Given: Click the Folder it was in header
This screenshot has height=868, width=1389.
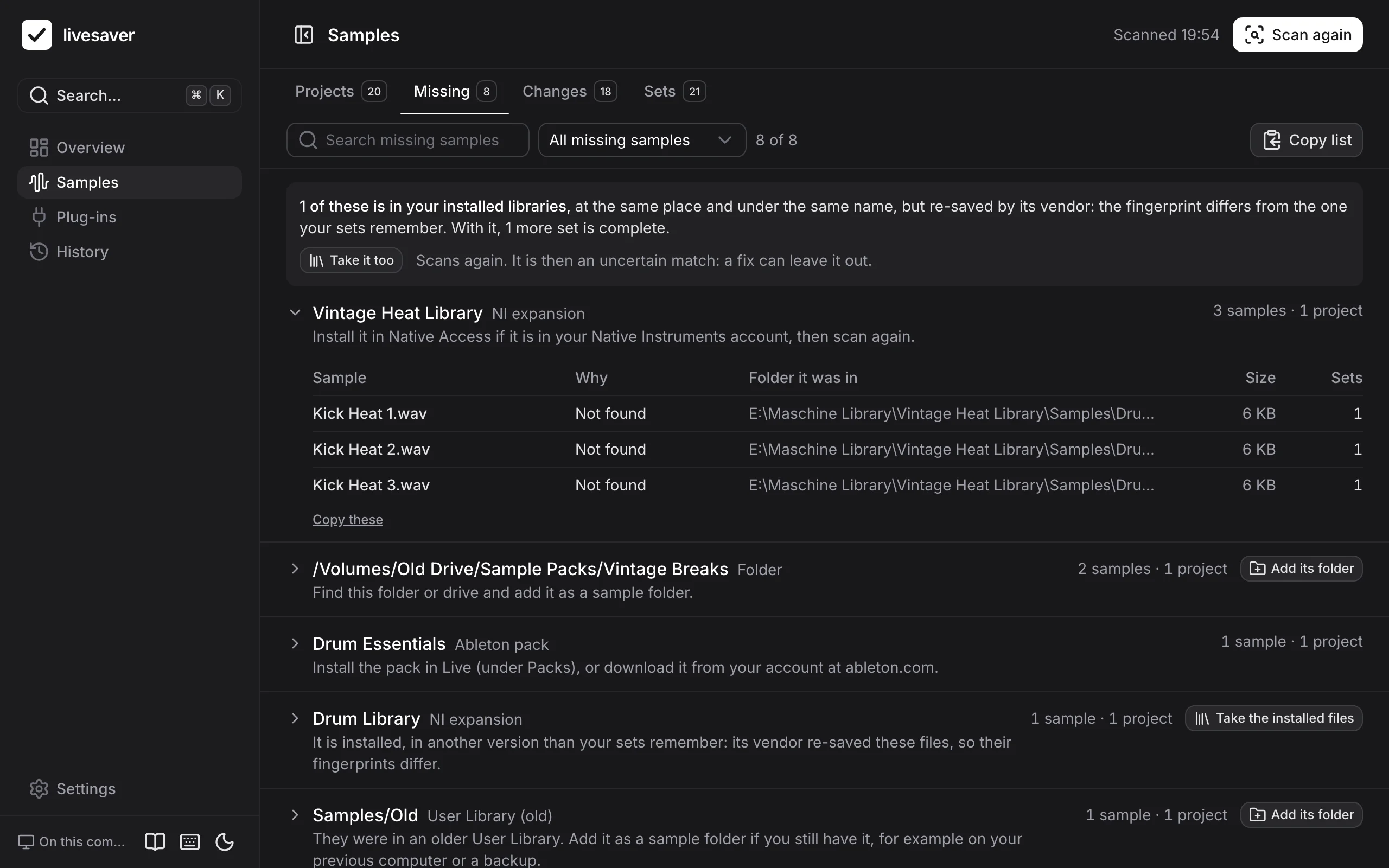Looking at the screenshot, I should 803,378.
